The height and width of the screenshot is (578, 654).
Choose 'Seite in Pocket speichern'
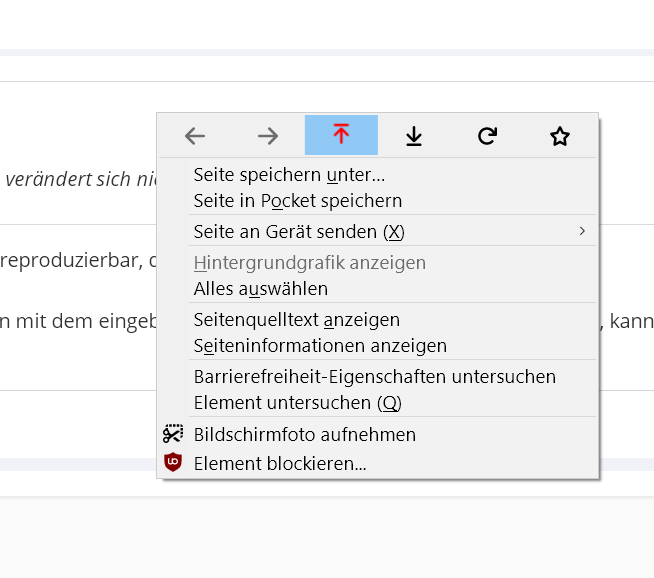pos(298,200)
